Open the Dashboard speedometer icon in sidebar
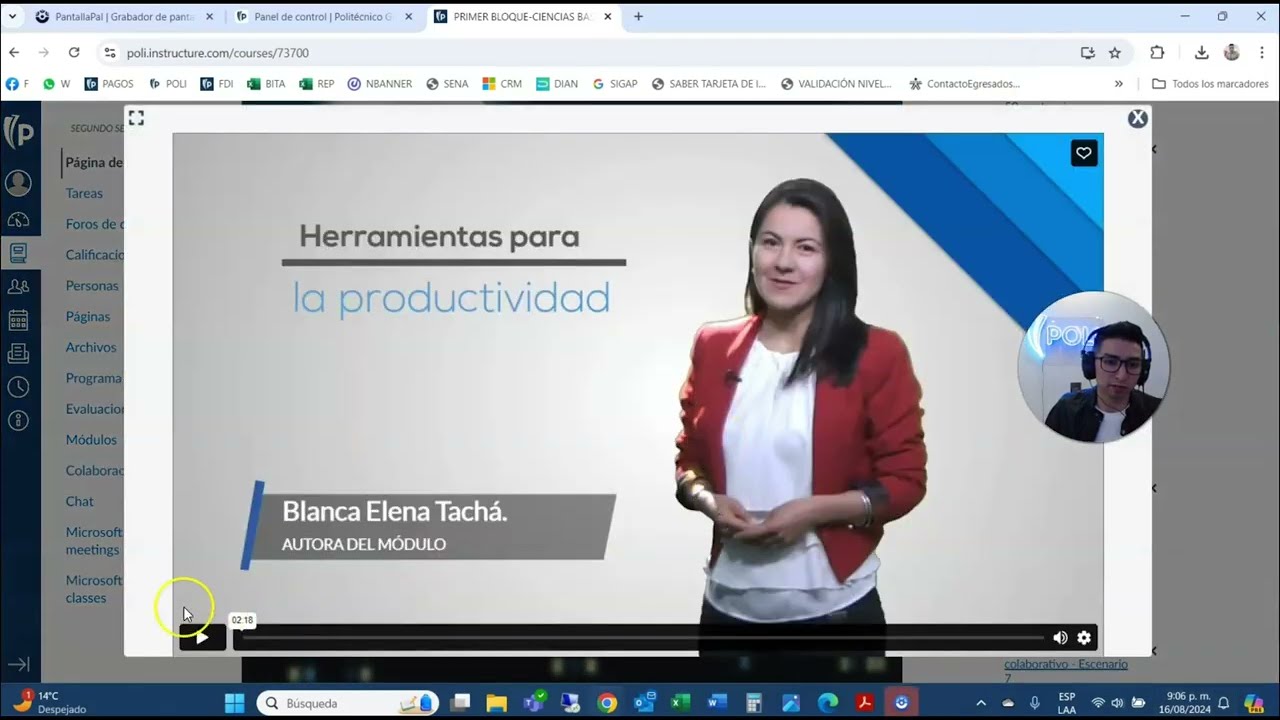 pos(18,219)
